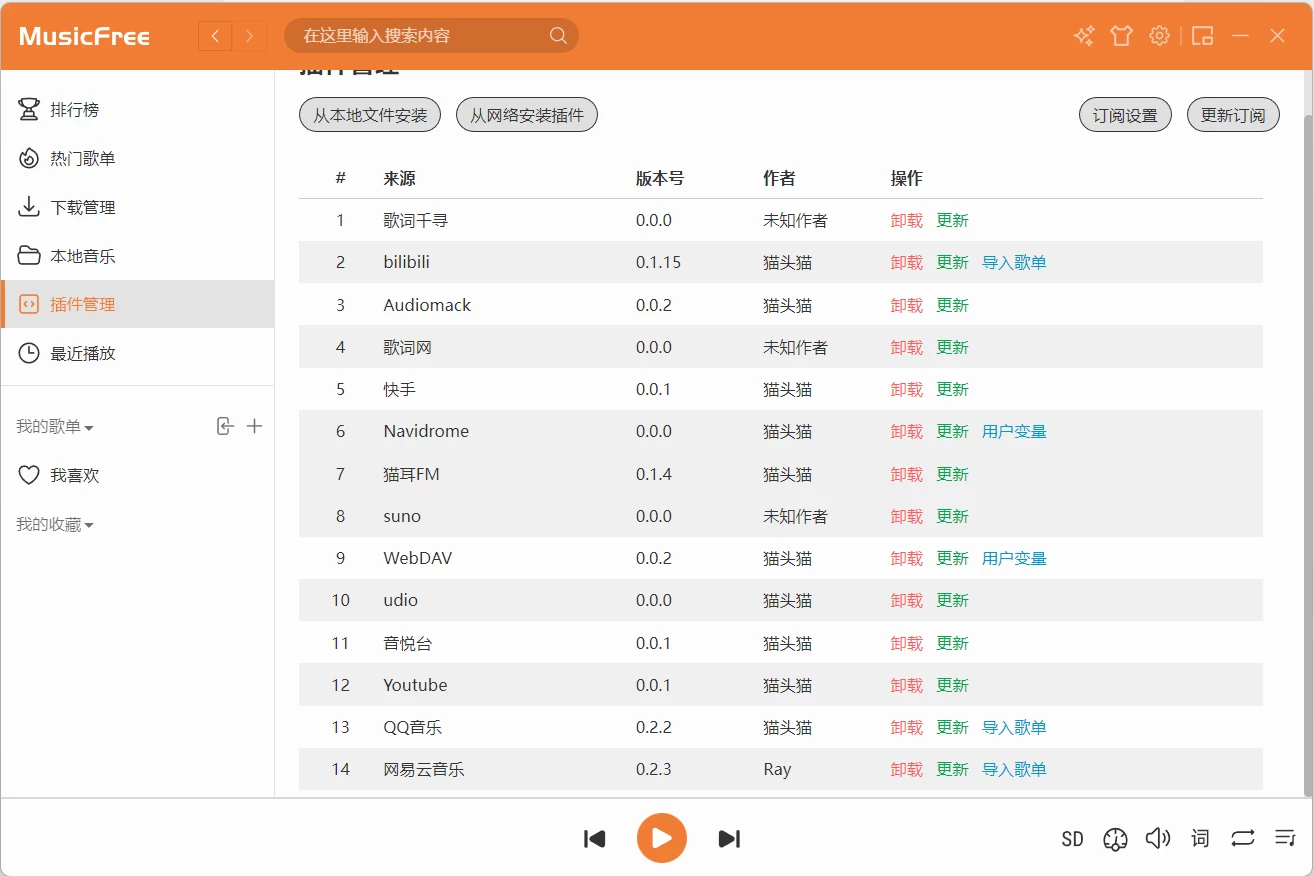Open 用户变量 for Navidrome
This screenshot has width=1314, height=876.
point(1014,431)
